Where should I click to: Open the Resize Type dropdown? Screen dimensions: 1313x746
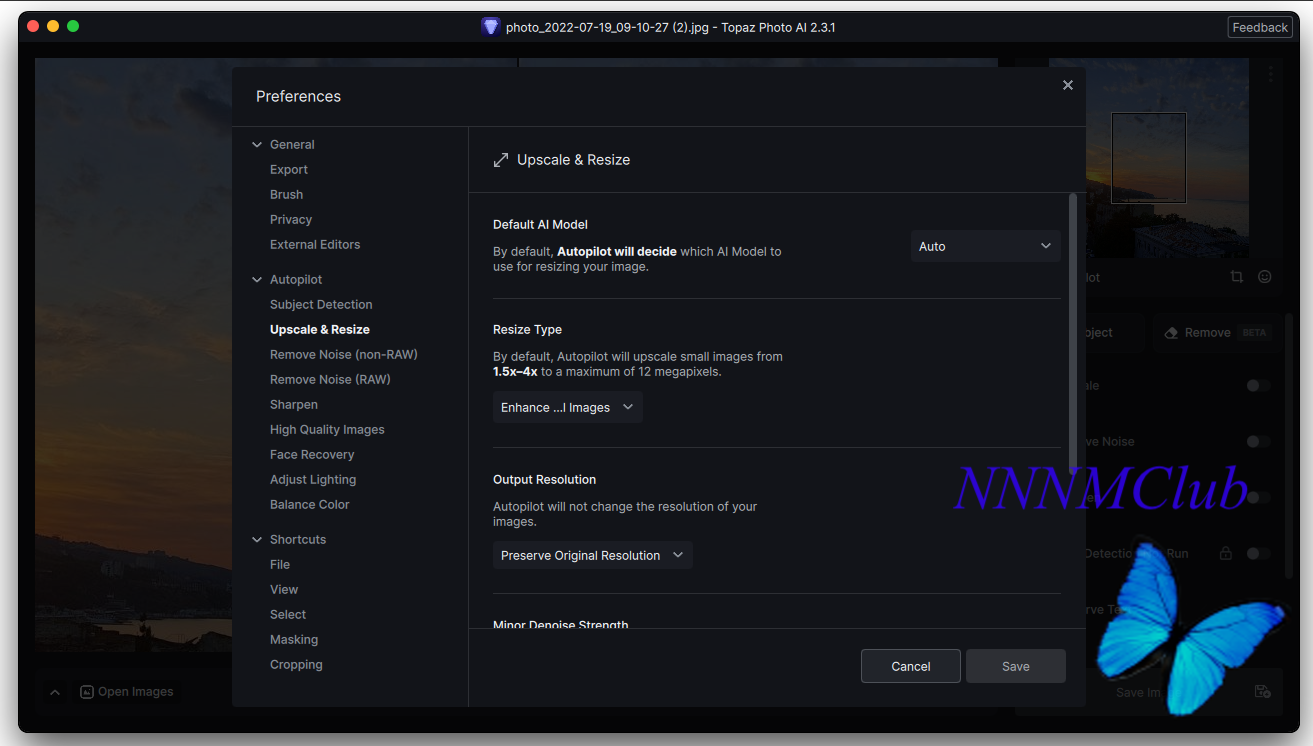coord(567,407)
